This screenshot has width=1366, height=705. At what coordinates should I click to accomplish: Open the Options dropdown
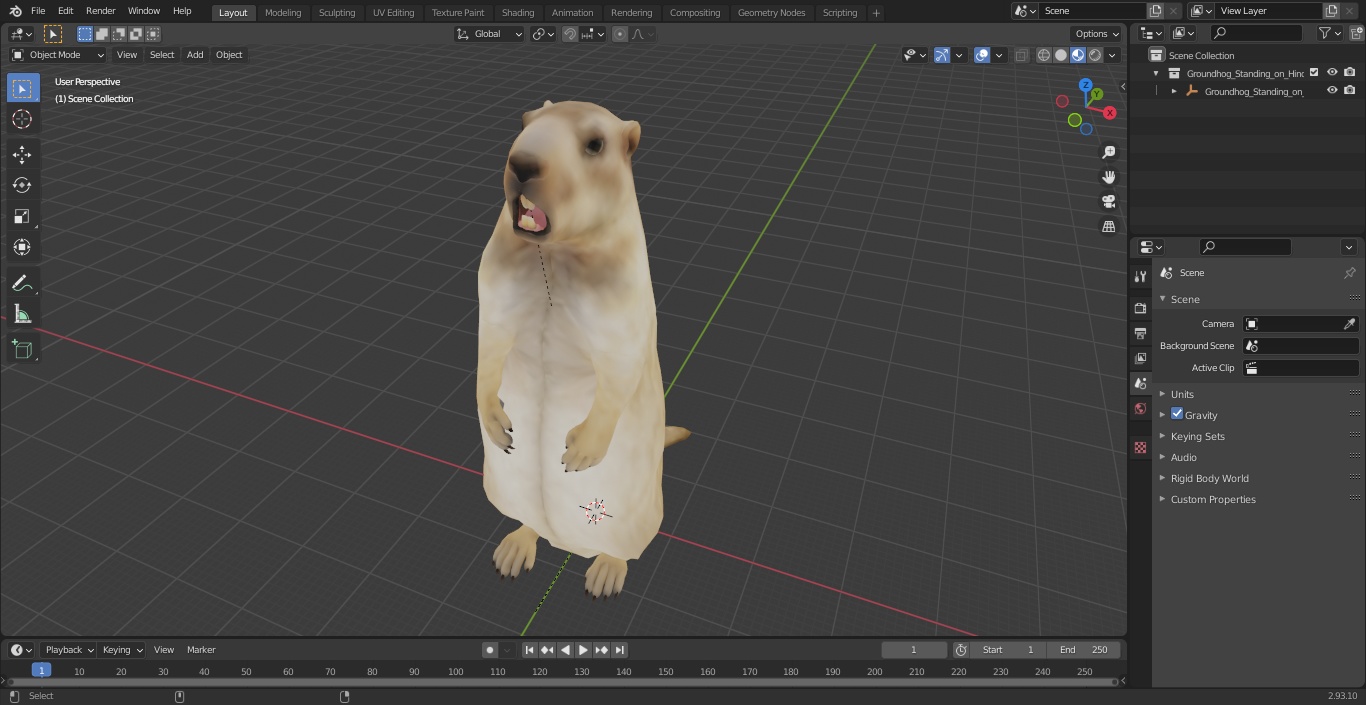[x=1097, y=34]
